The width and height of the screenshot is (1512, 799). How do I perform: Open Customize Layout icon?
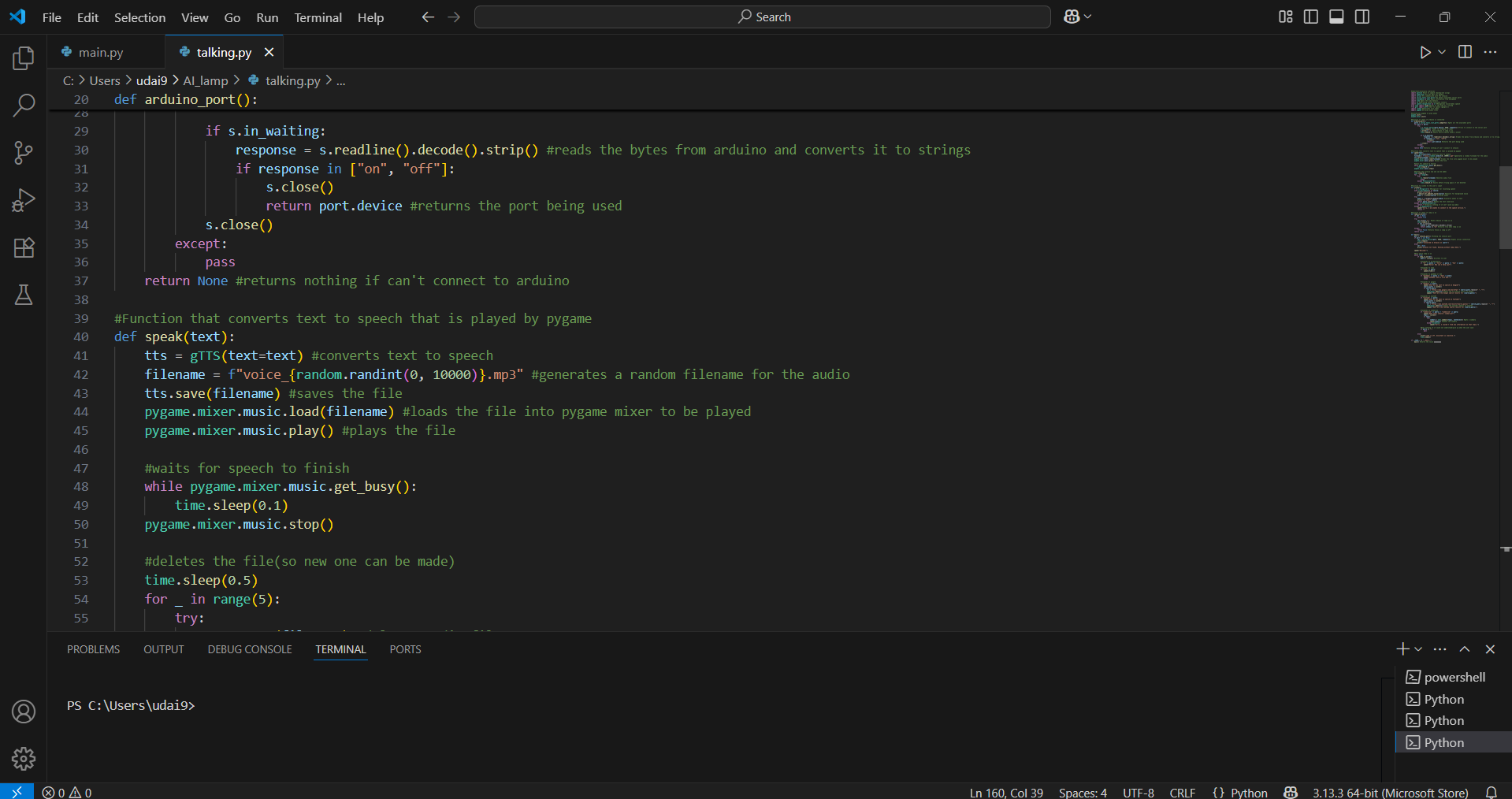1285,17
